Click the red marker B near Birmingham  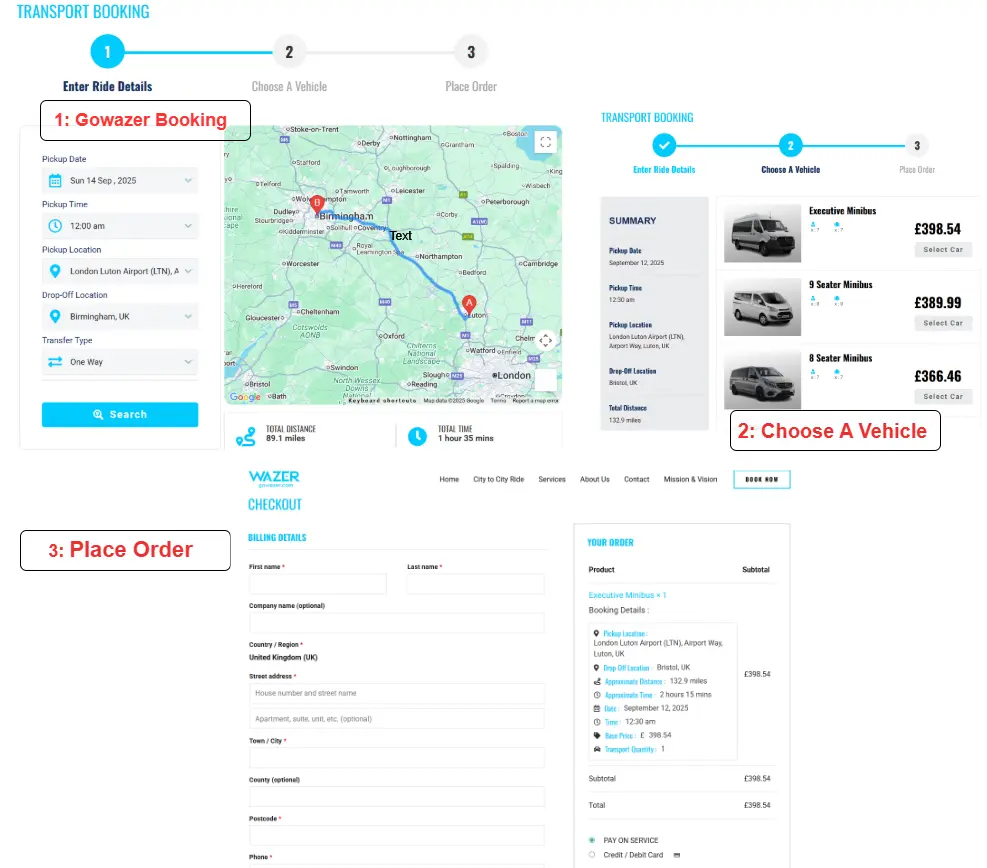[317, 203]
